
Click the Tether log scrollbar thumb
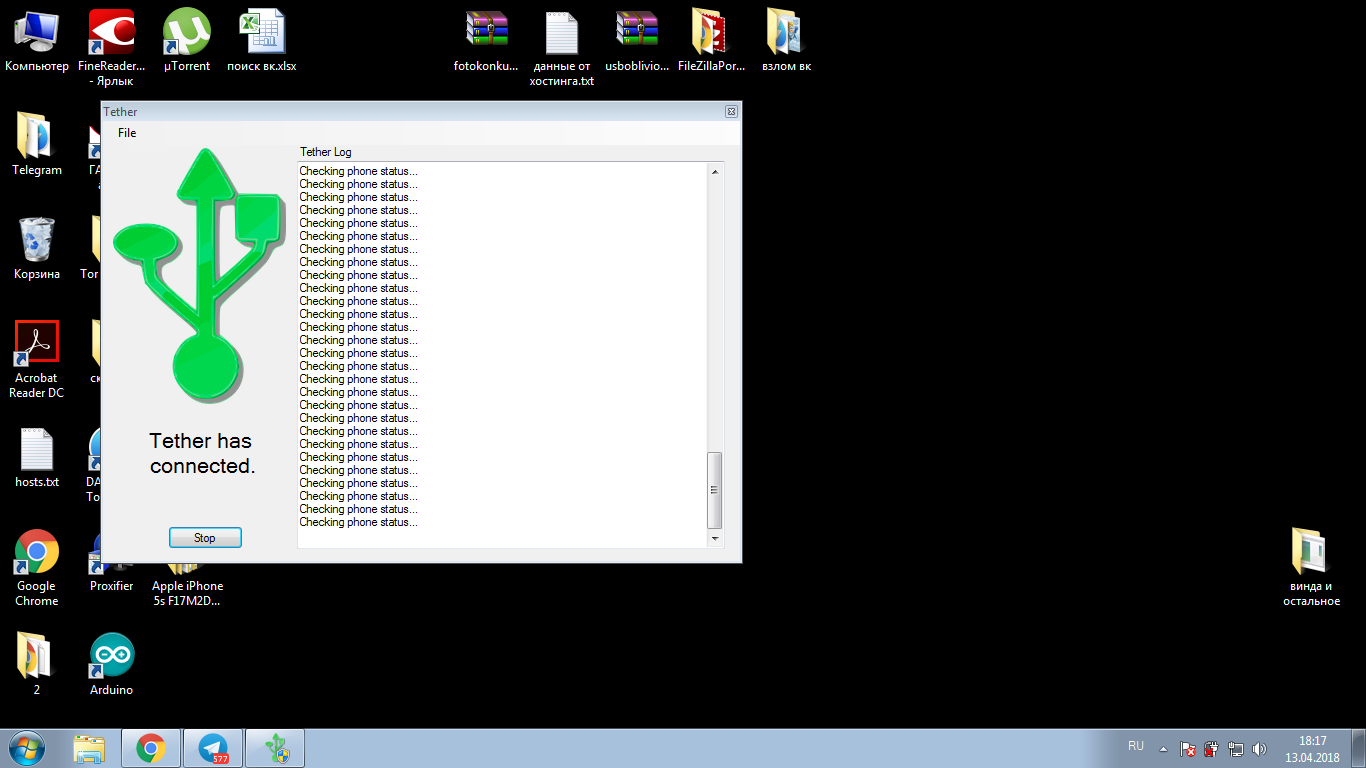[x=714, y=490]
